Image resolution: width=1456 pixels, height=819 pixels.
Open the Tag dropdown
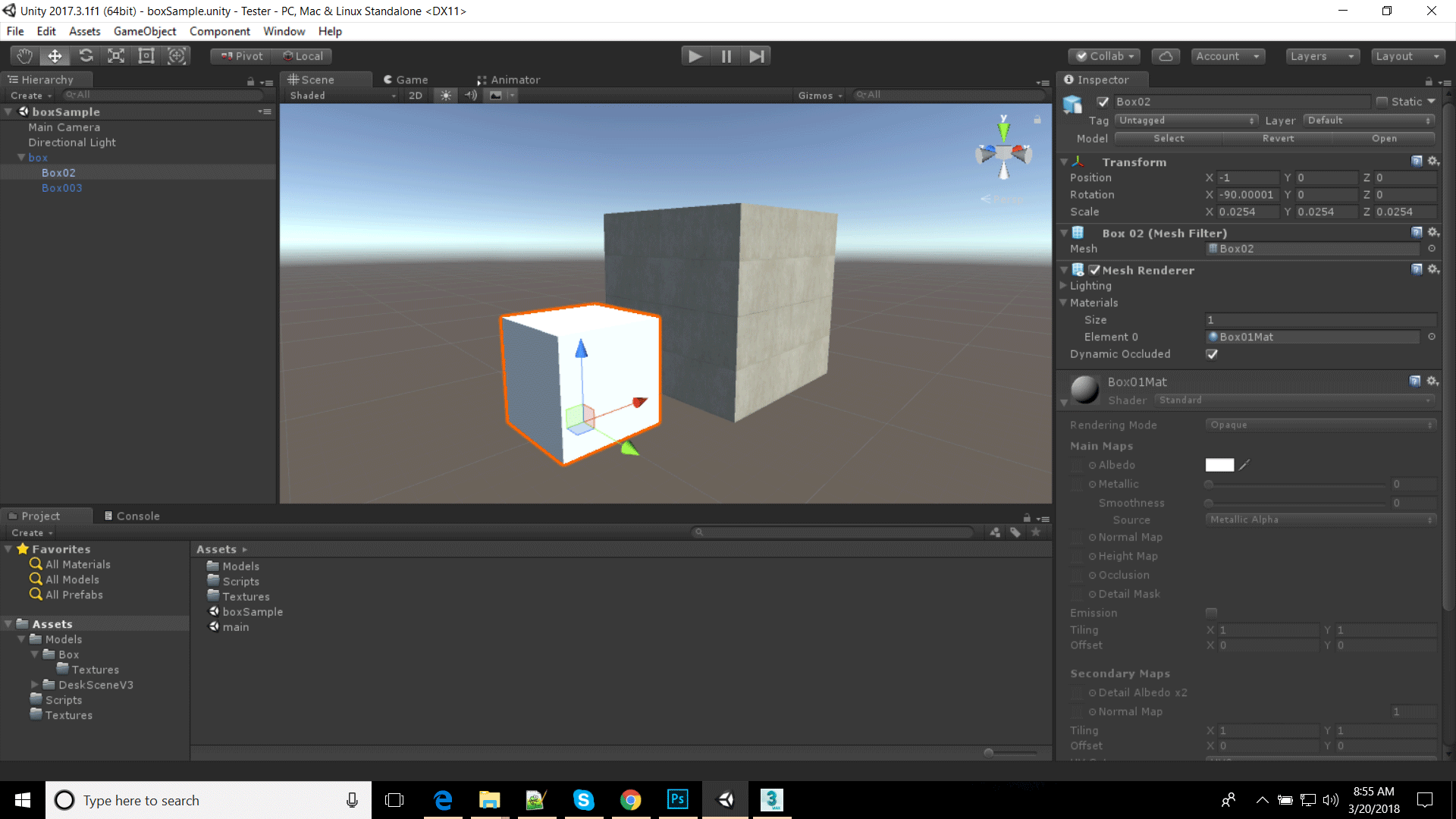pyautogui.click(x=1187, y=121)
